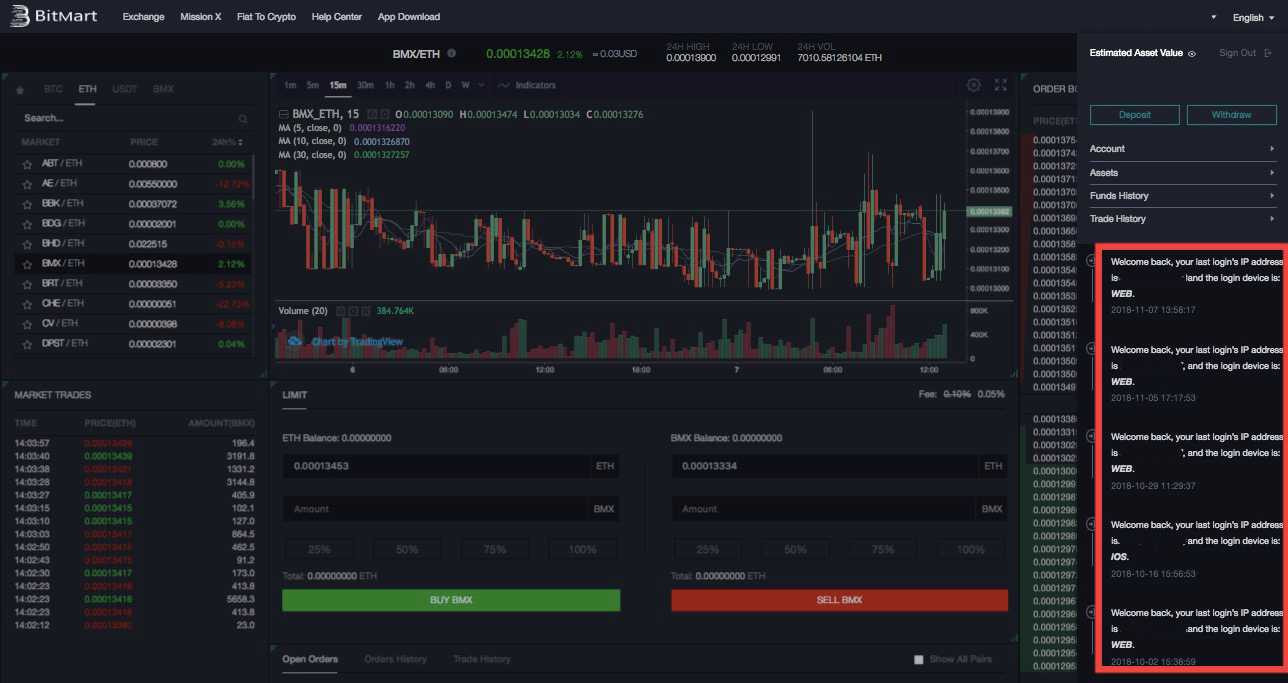Screen dimensions: 1288x683
Task: Switch to Orders History tab
Action: click(395, 659)
